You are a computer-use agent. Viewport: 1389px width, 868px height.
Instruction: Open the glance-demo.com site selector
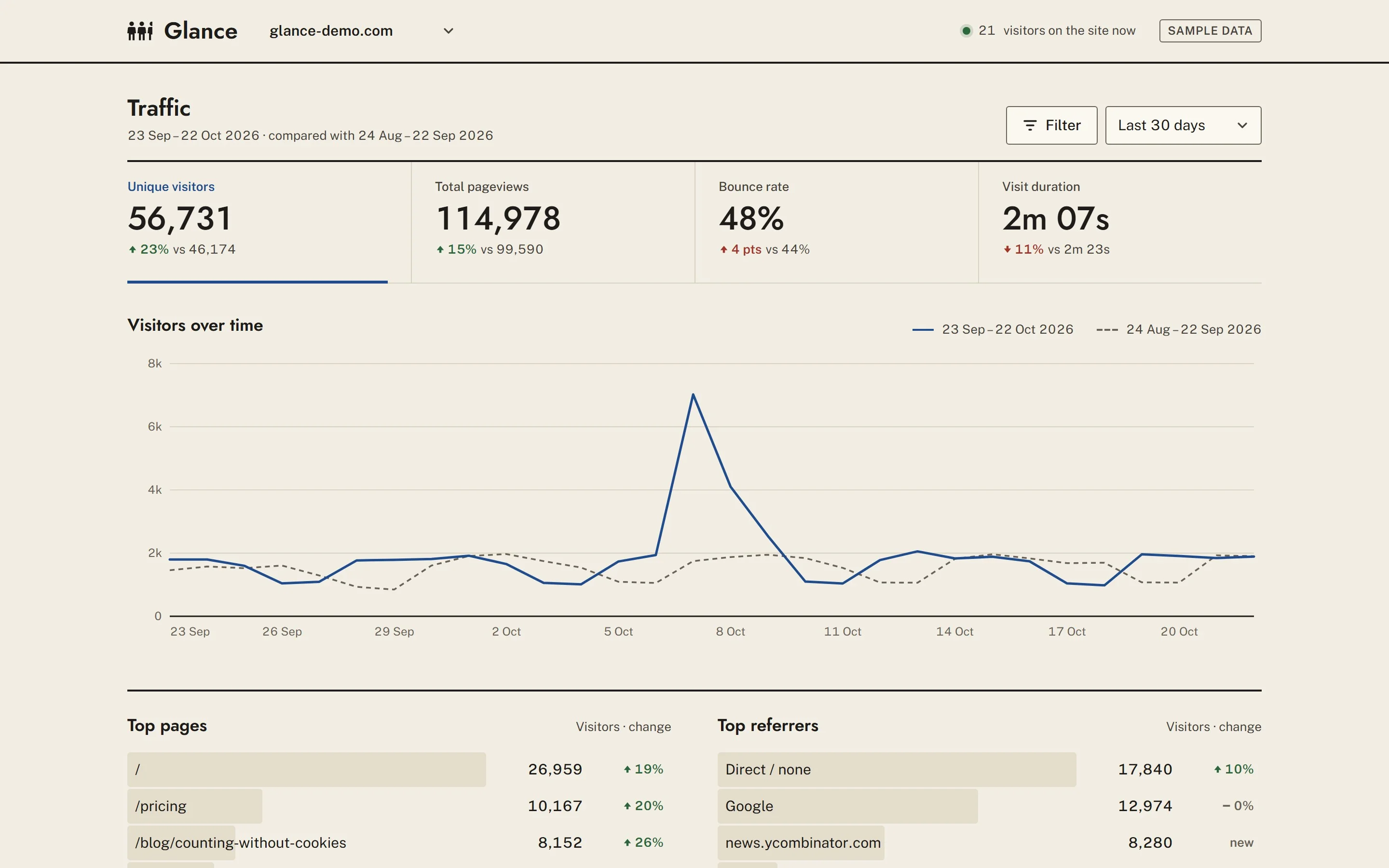pyautogui.click(x=362, y=30)
